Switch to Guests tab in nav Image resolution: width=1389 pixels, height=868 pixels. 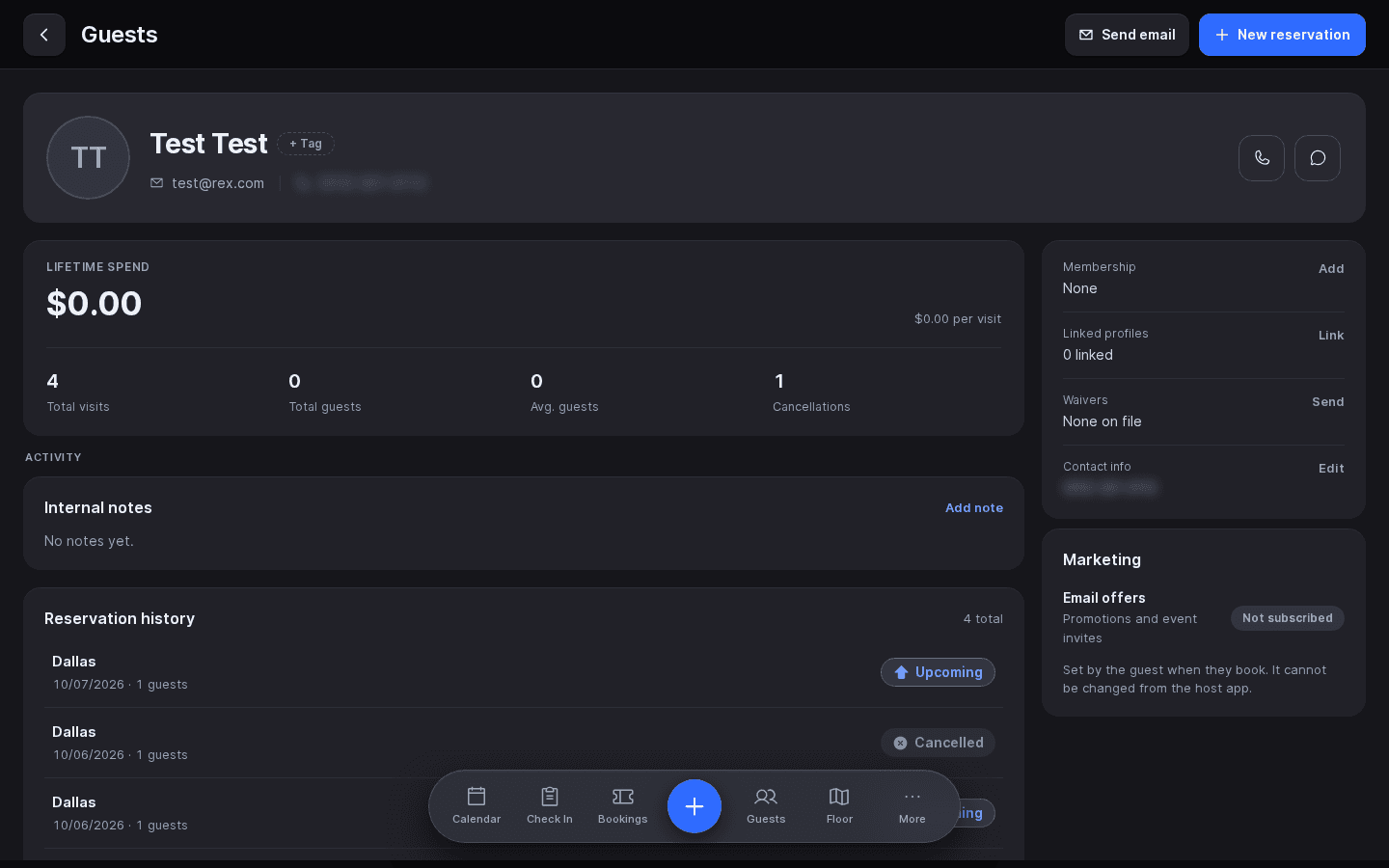tap(766, 806)
